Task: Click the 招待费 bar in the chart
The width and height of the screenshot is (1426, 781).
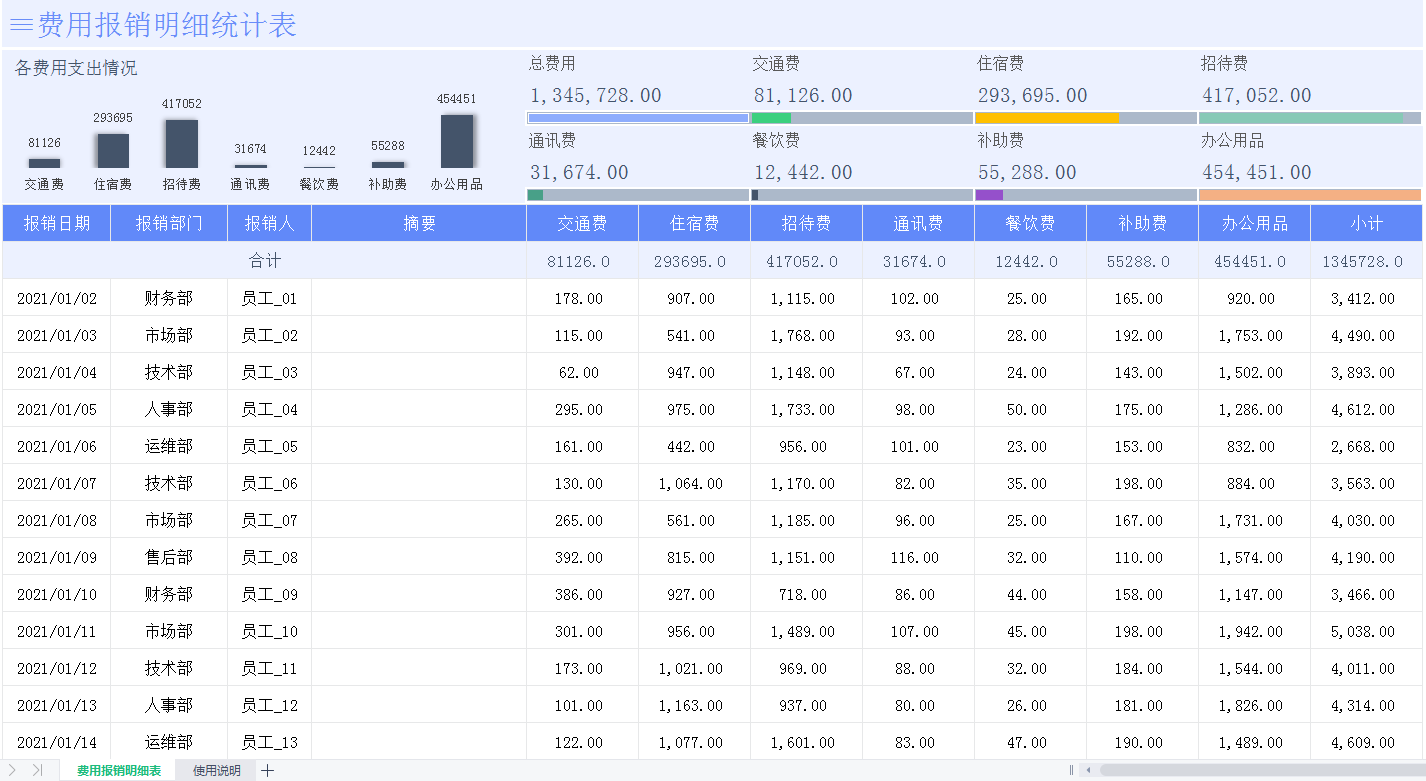Action: [x=181, y=144]
